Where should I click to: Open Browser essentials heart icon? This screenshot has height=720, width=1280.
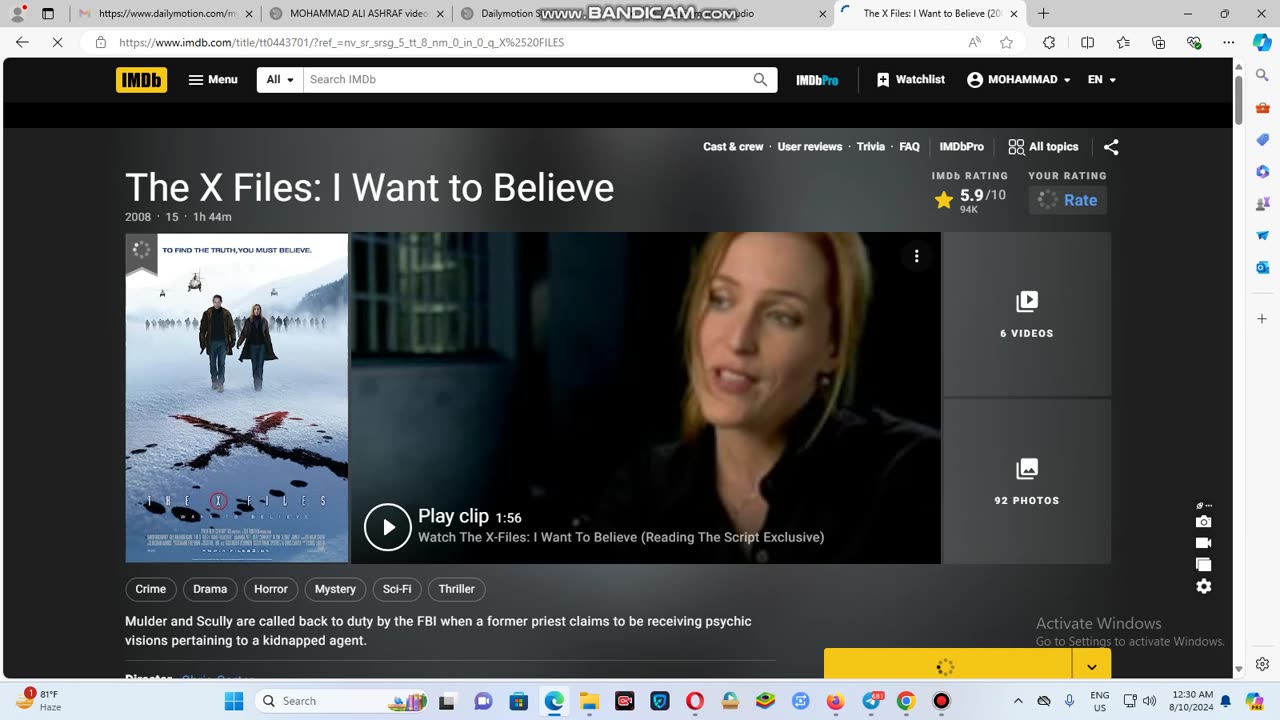point(1194,43)
